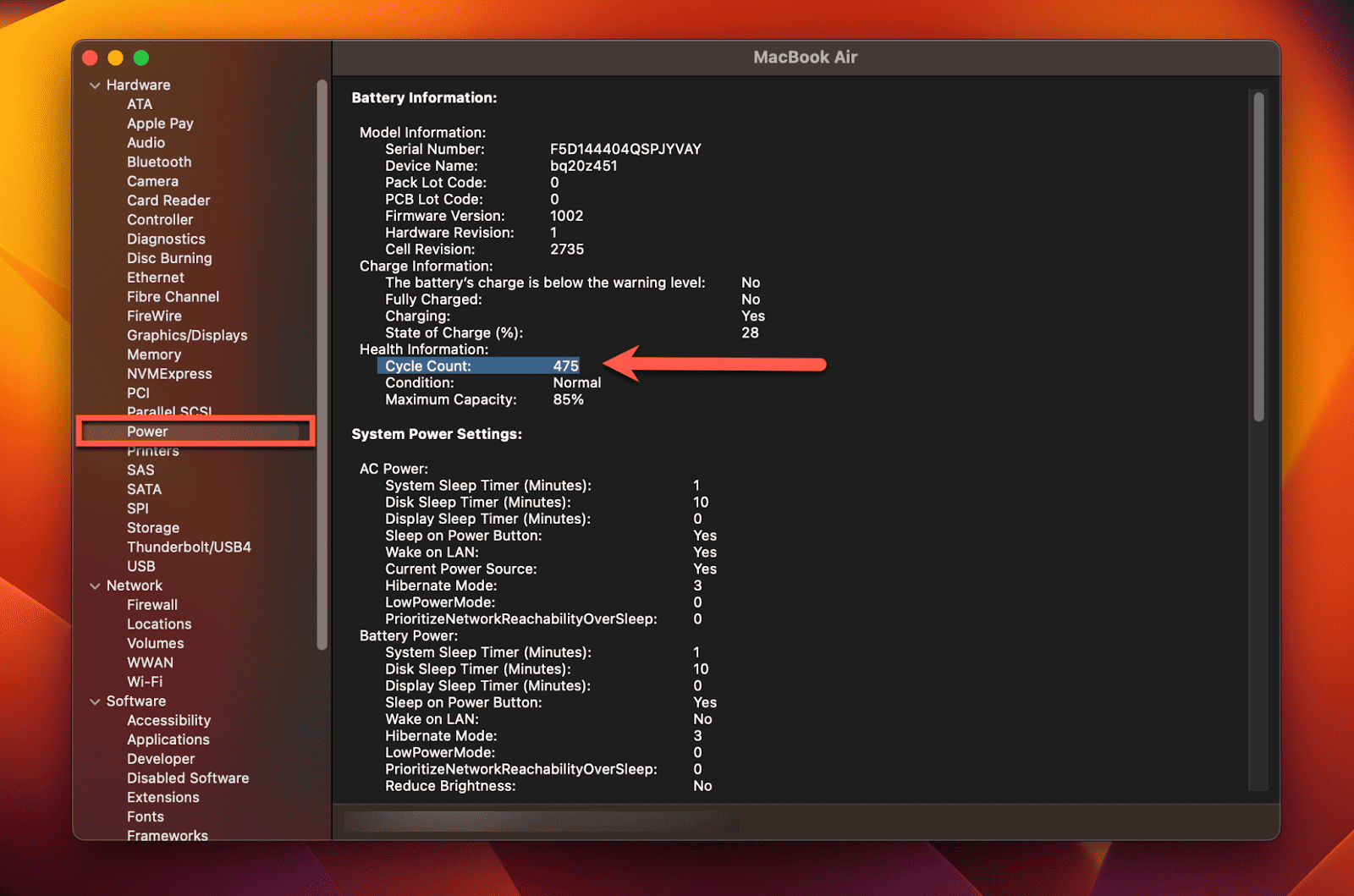
Task: Select the Power sidebar item
Action: tap(195, 432)
